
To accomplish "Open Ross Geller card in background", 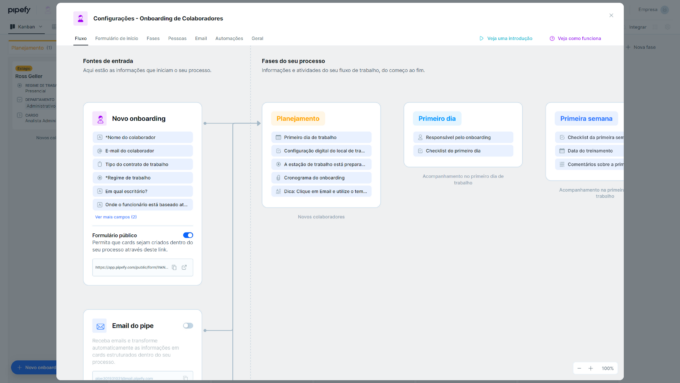I will (35, 95).
